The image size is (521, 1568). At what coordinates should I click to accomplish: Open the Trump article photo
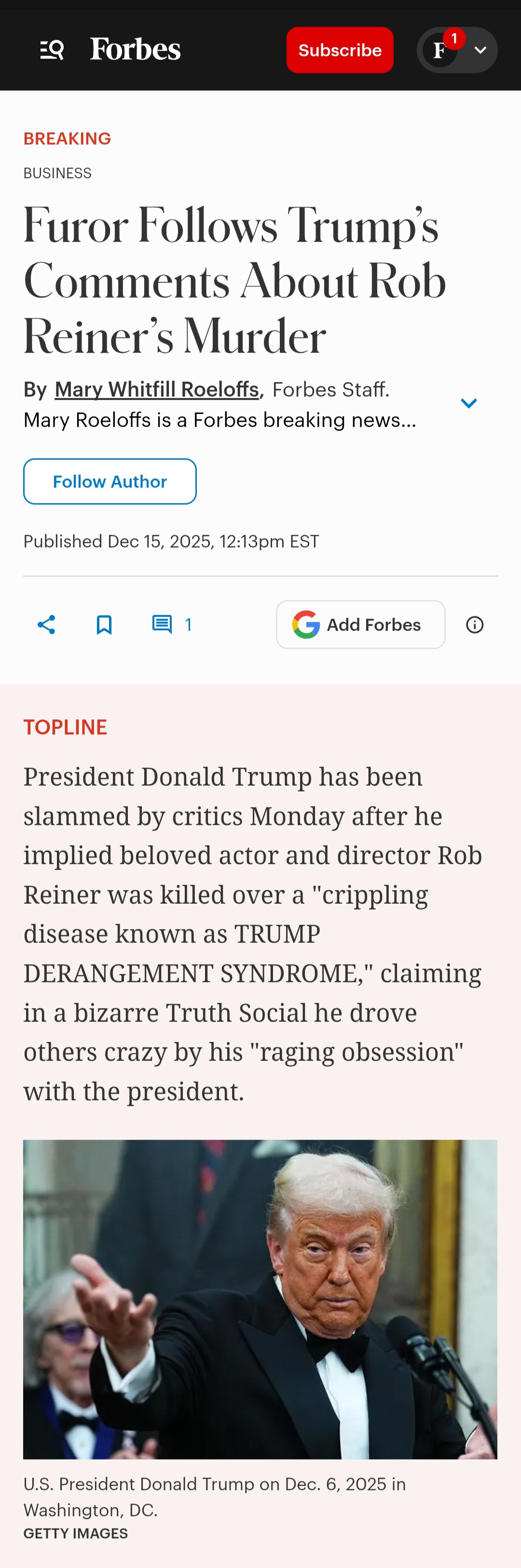click(260, 1299)
